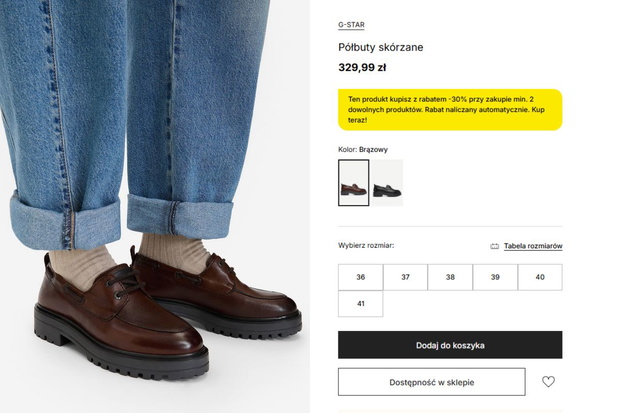
Task: Click the Wybierz rozmiar label
Action: pyautogui.click(x=366, y=245)
